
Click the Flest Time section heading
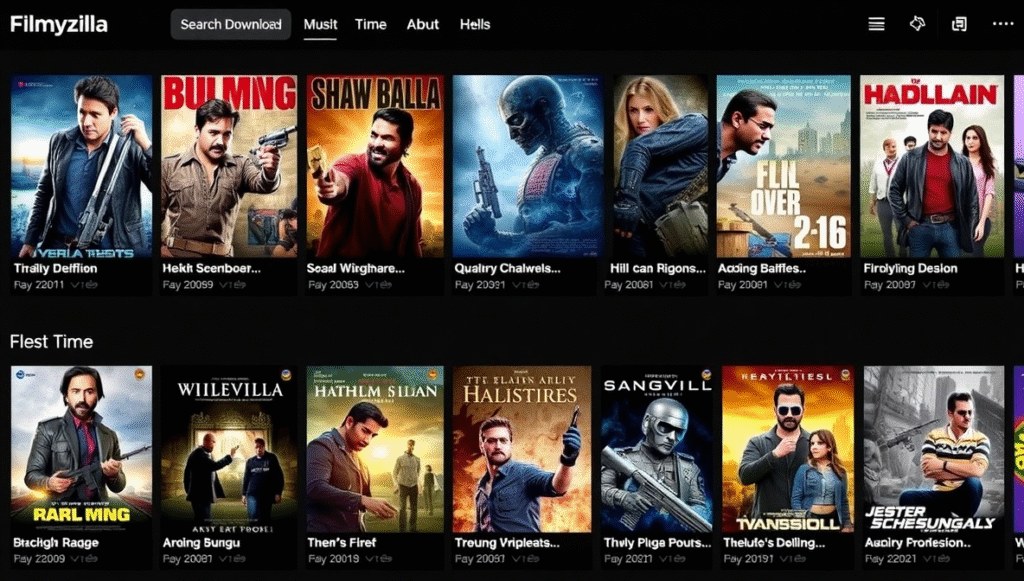51,342
